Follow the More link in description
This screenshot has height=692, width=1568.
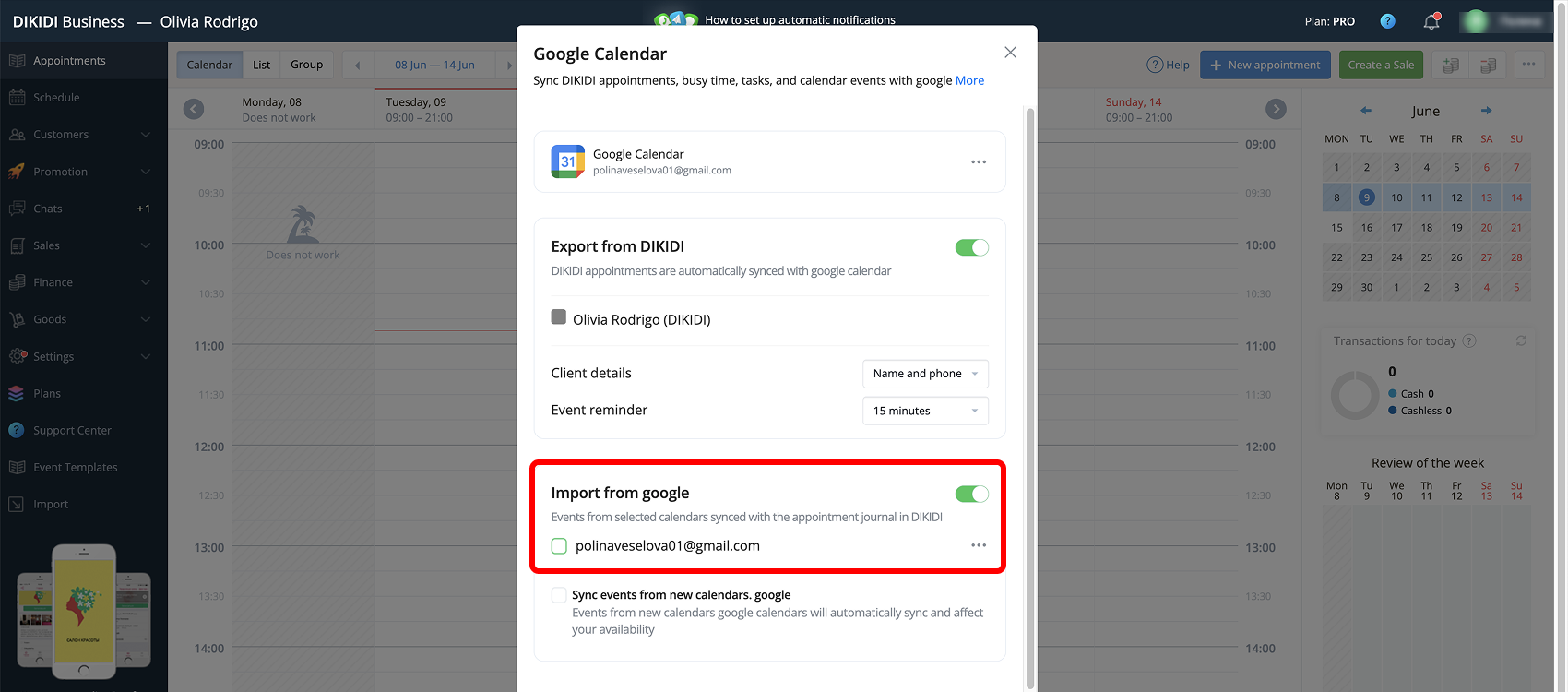click(x=969, y=80)
